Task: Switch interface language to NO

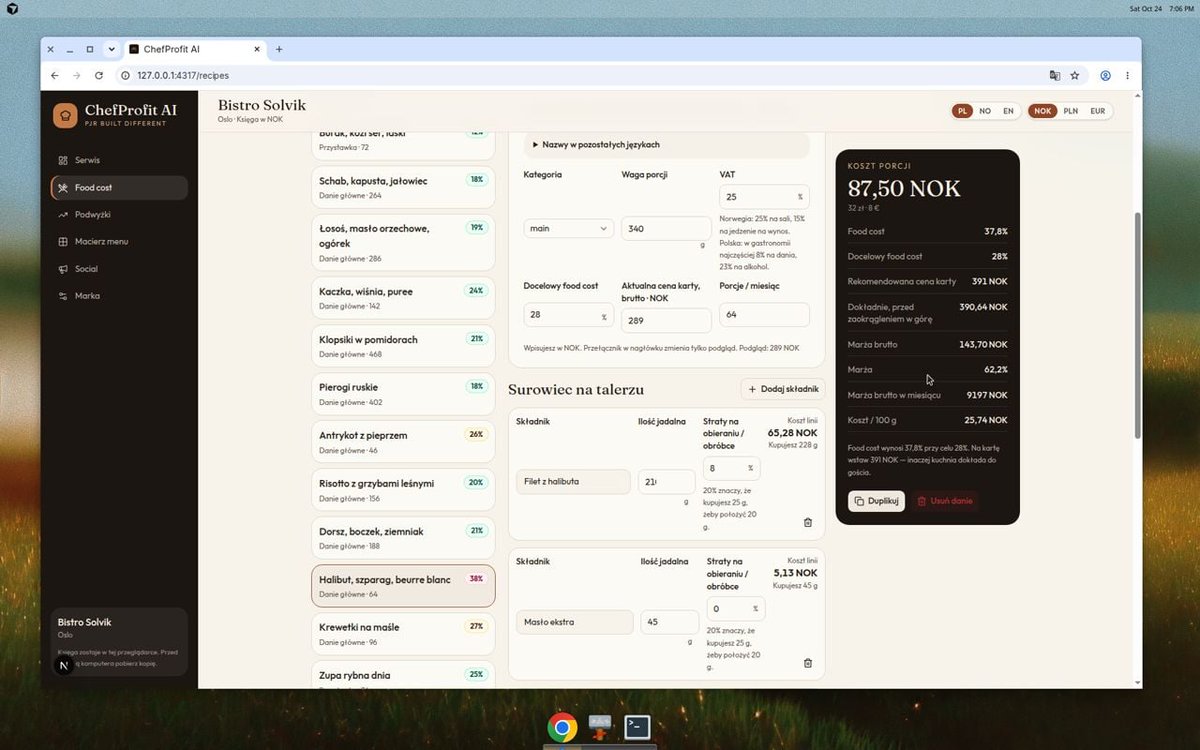Action: [x=985, y=111]
